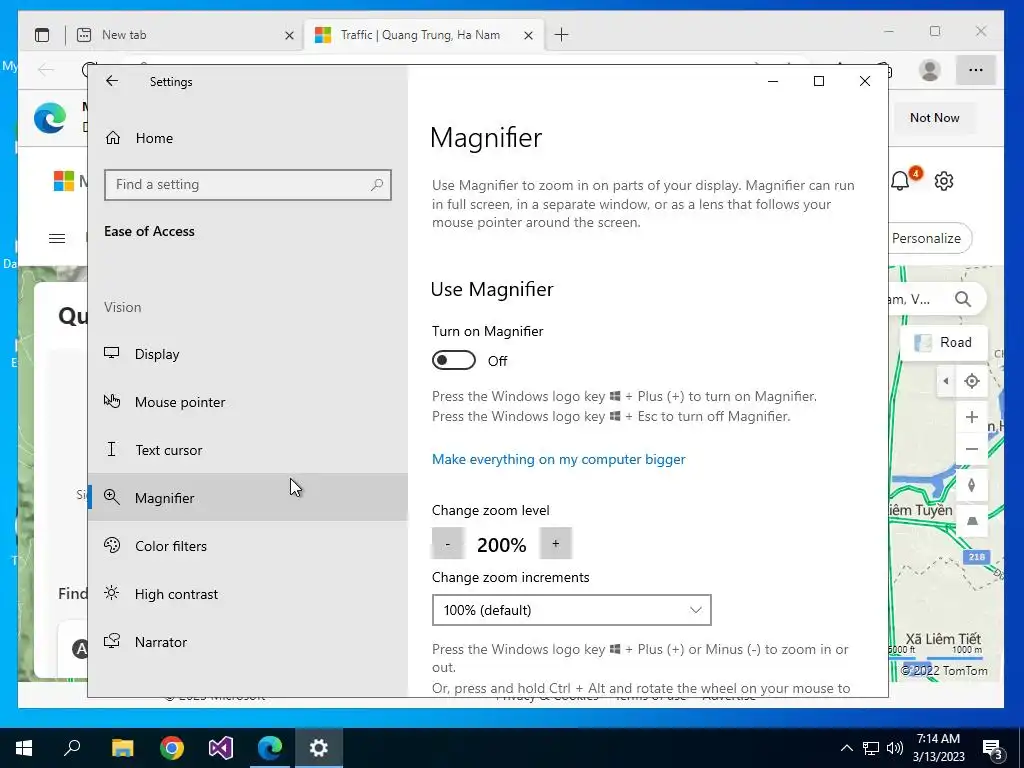
Task: Open the Windows Start menu
Action: (24, 748)
